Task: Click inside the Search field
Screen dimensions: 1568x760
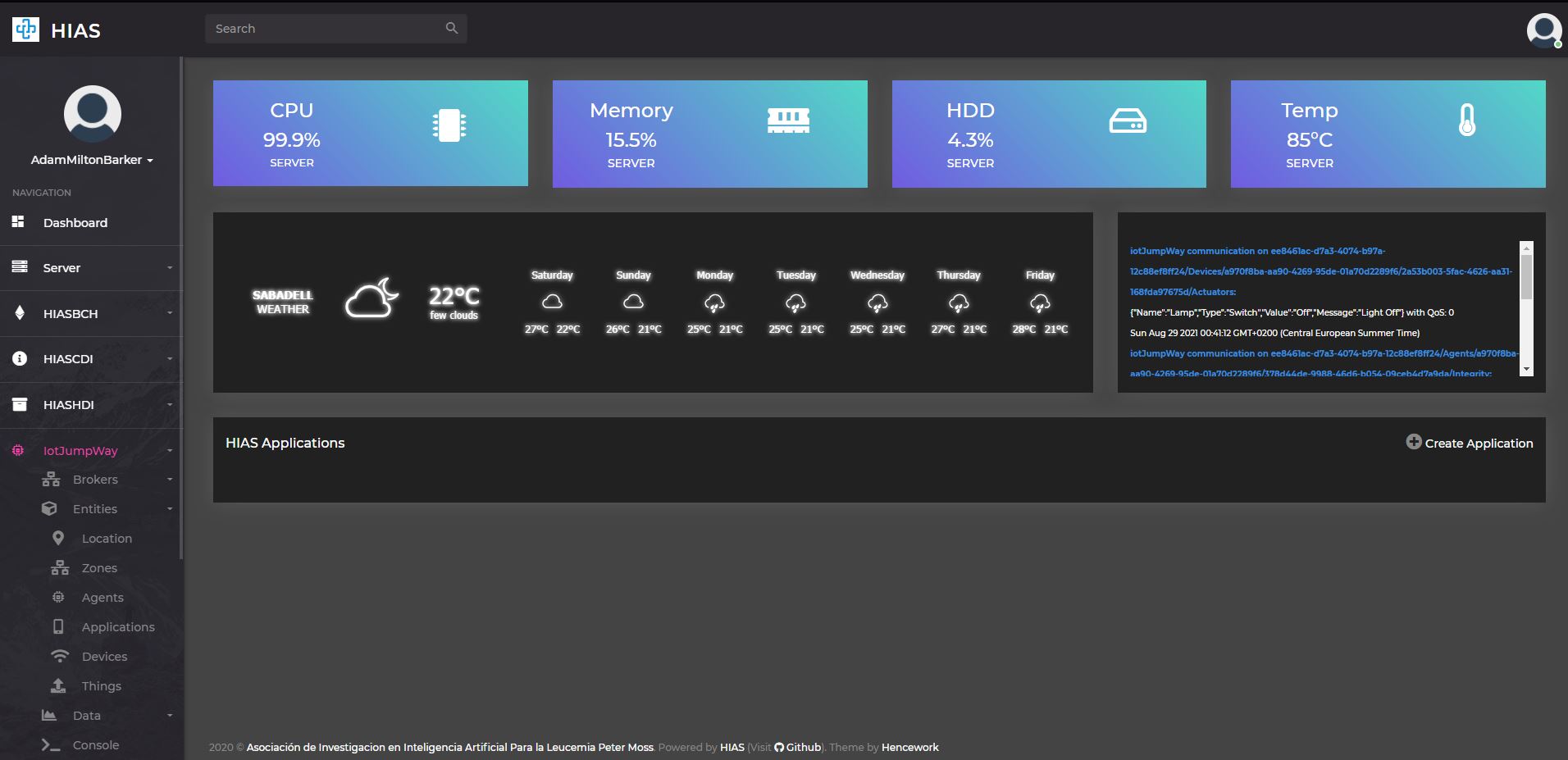Action: click(x=335, y=28)
